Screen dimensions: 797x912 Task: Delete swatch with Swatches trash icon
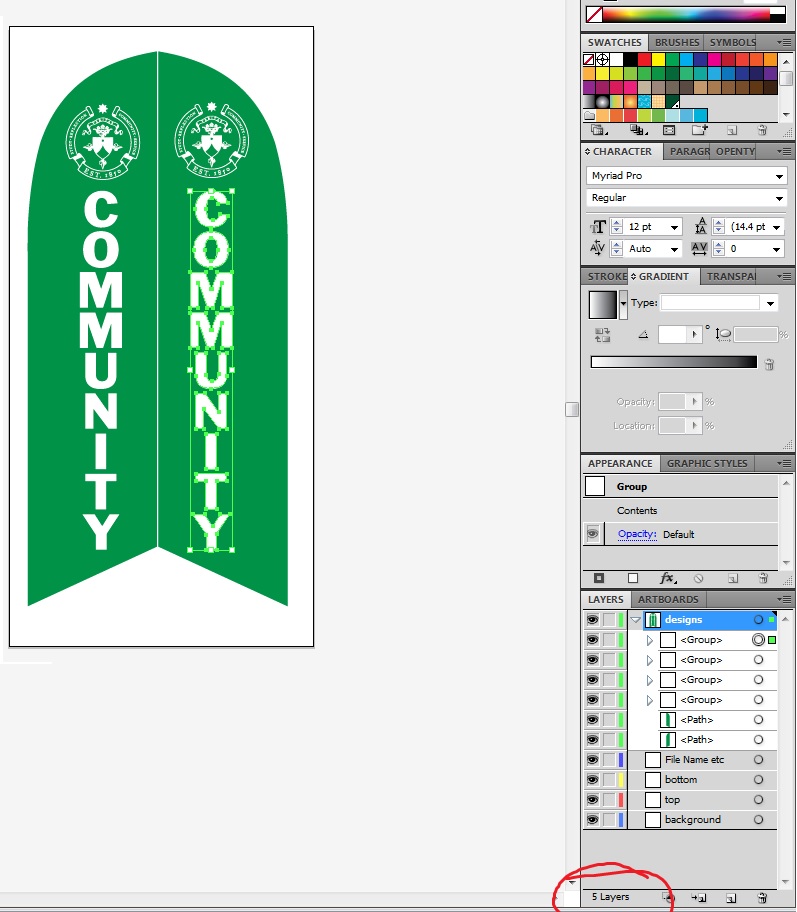762,130
